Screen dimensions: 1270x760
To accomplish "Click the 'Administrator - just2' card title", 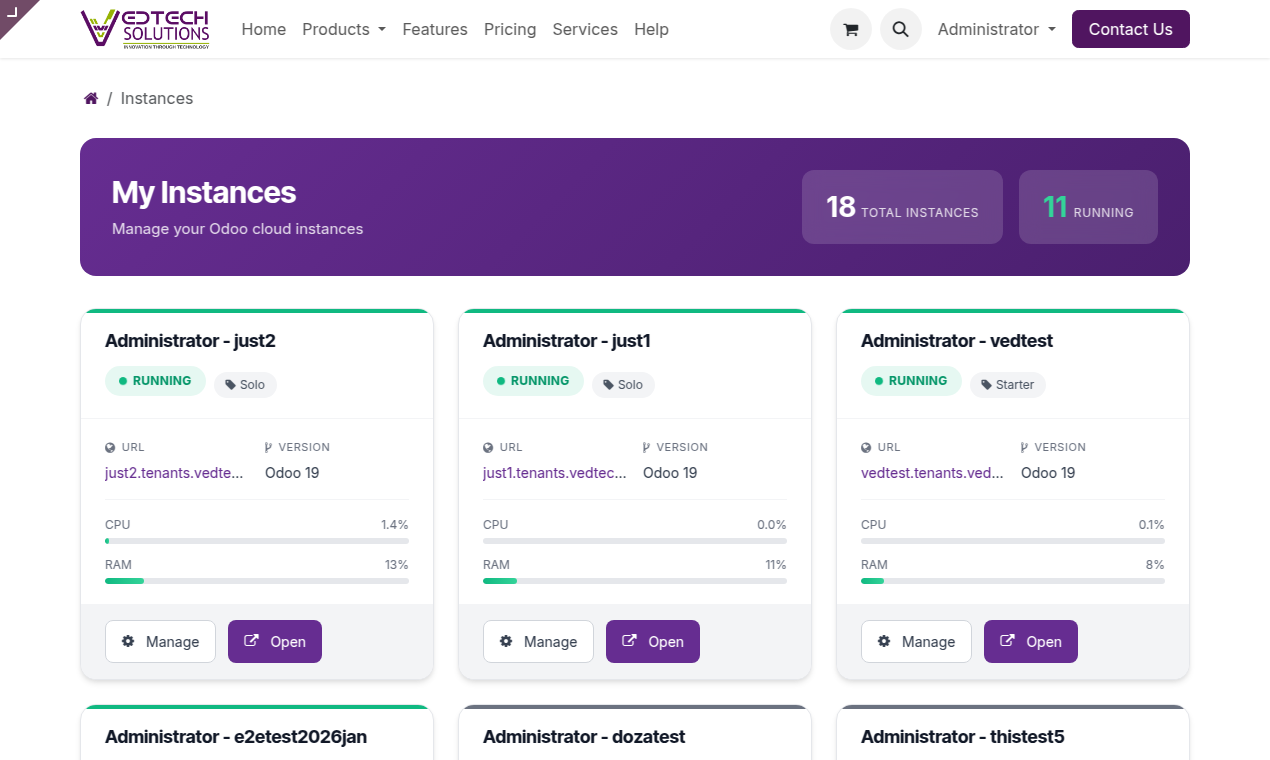I will 190,341.
